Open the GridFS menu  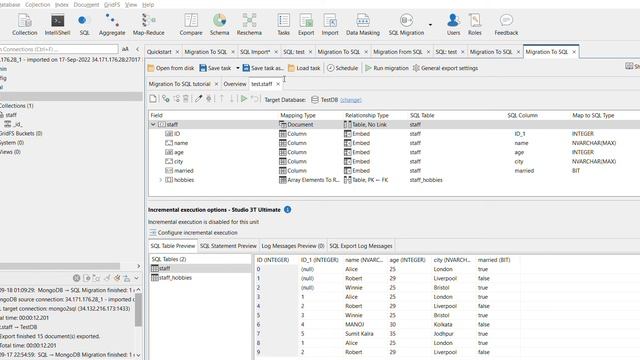click(112, 4)
